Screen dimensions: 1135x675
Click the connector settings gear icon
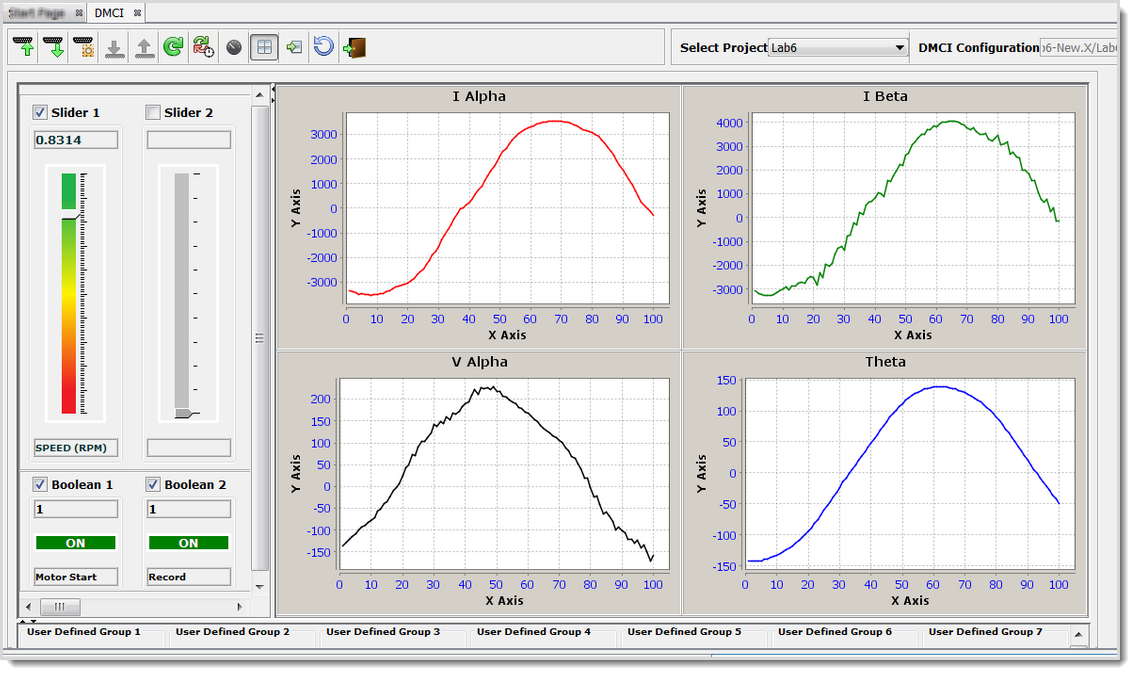click(x=83, y=47)
